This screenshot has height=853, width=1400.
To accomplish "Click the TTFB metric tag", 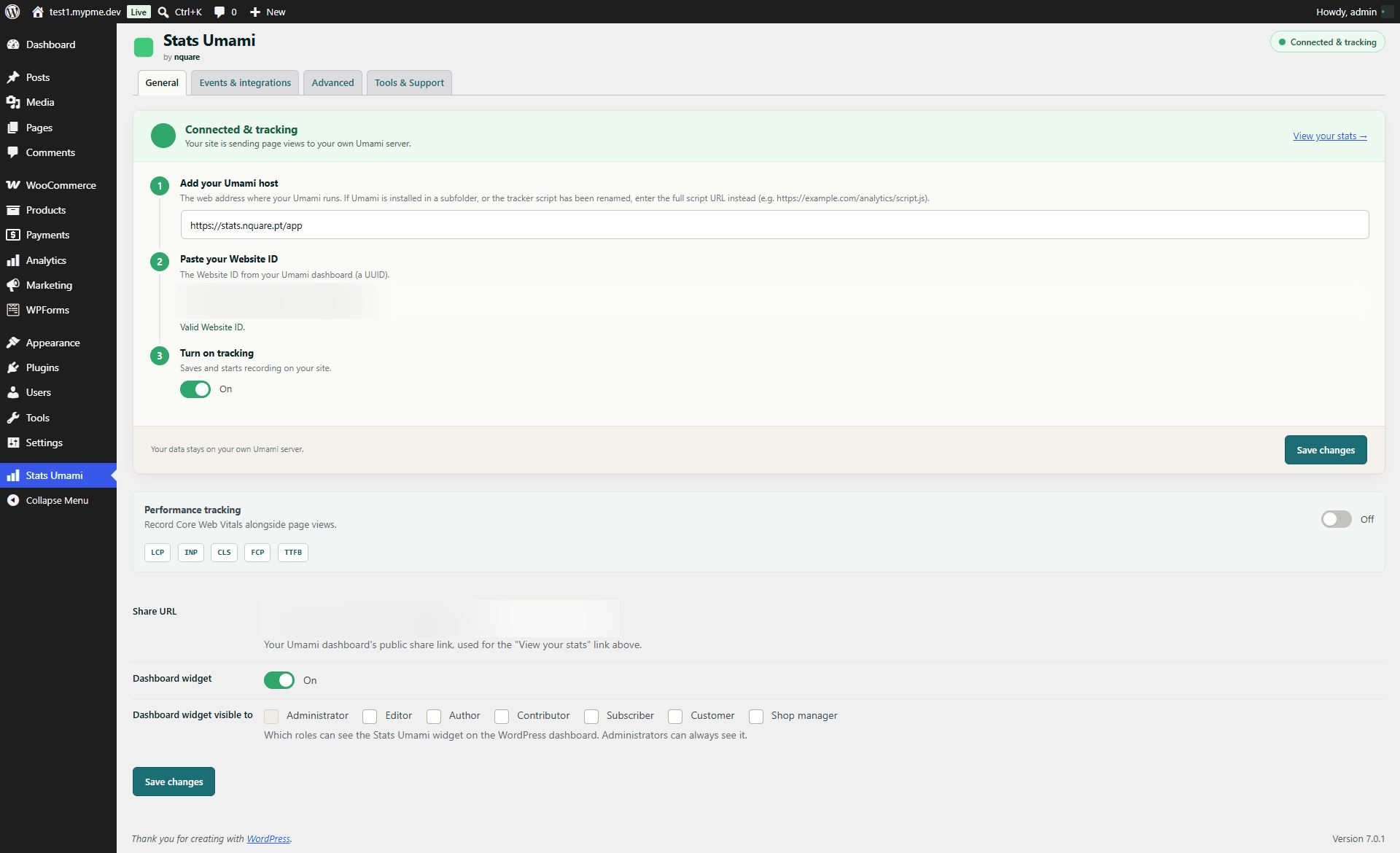I will (x=293, y=553).
